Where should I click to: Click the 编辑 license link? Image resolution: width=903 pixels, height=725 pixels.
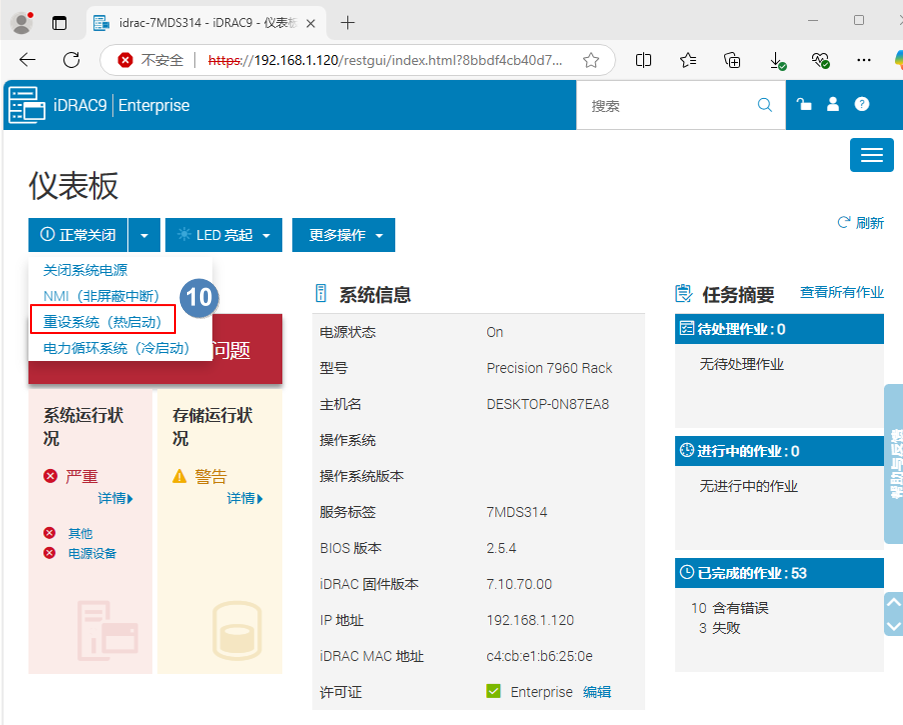(x=597, y=692)
